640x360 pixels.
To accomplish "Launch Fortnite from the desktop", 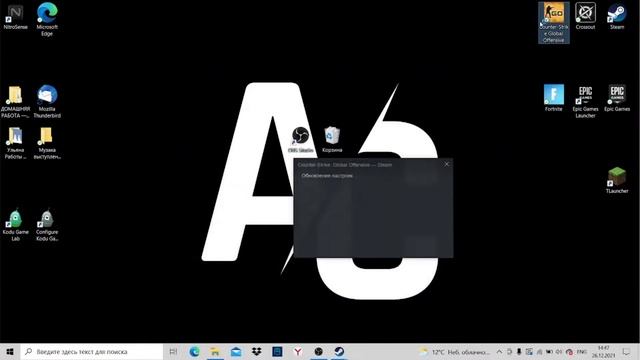I will pyautogui.click(x=553, y=98).
